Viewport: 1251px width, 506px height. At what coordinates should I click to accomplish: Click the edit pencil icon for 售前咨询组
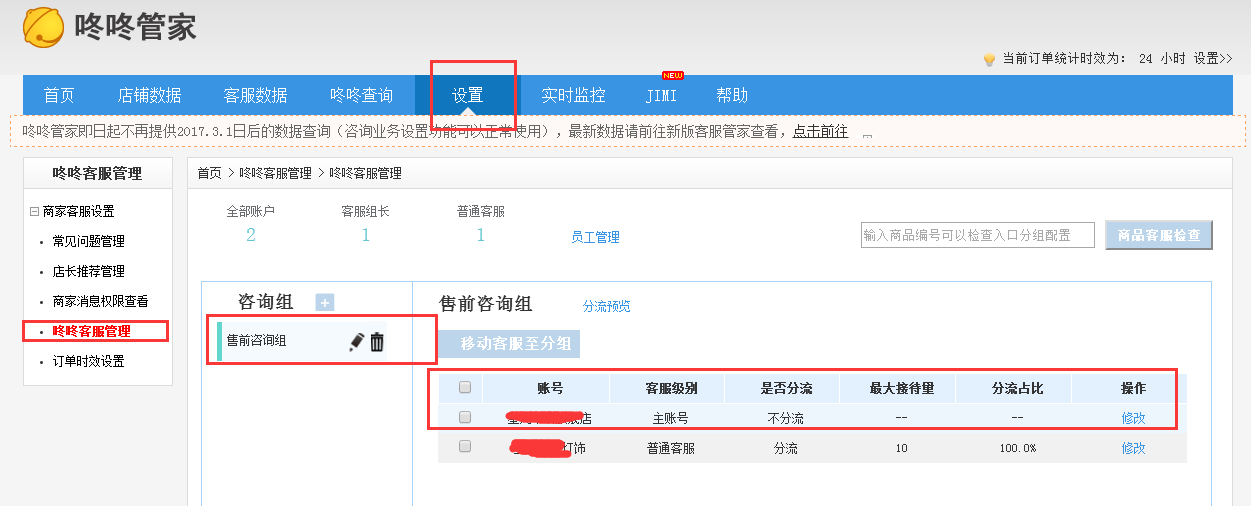pos(356,342)
